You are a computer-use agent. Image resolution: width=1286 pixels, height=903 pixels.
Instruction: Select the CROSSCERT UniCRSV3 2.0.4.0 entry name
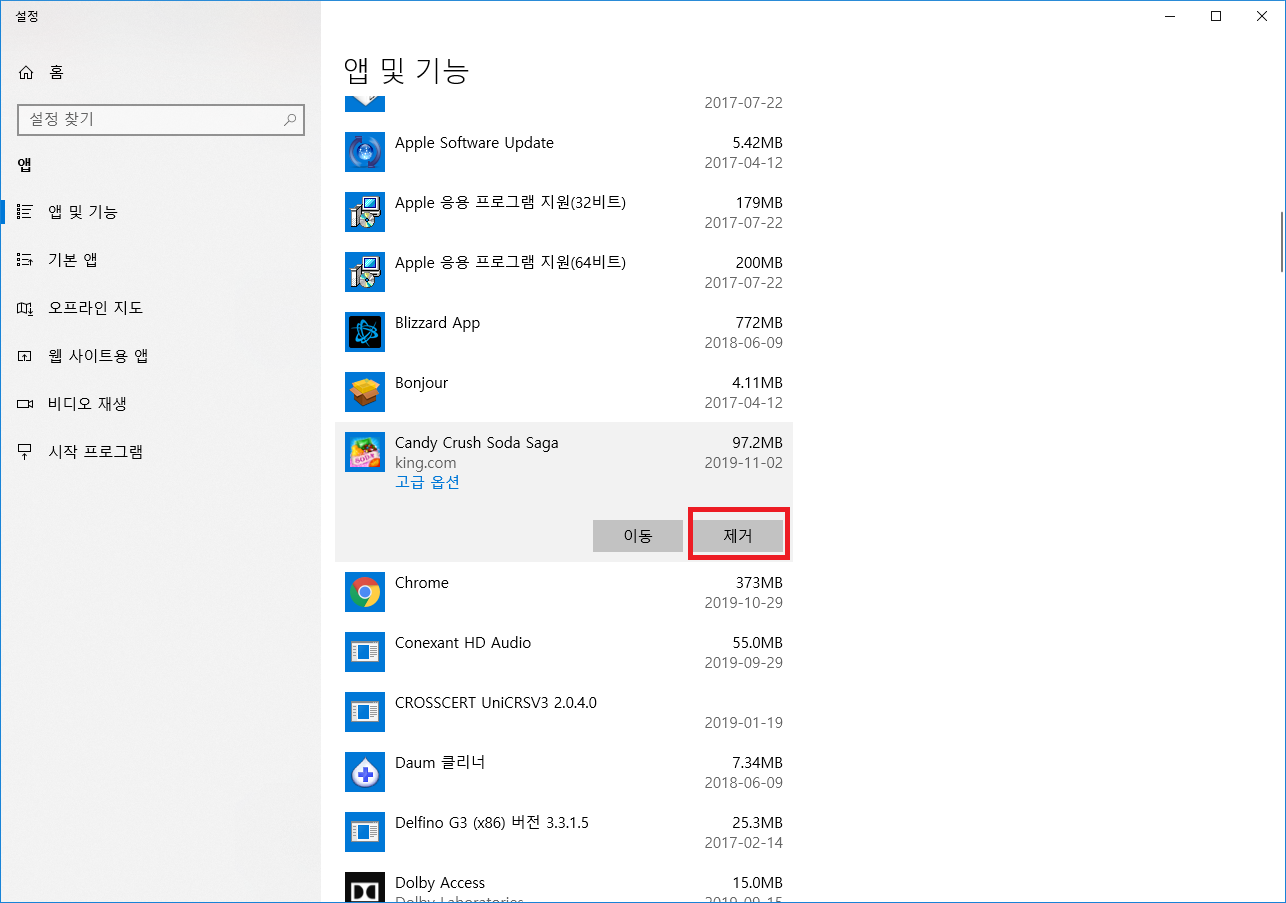pos(496,703)
